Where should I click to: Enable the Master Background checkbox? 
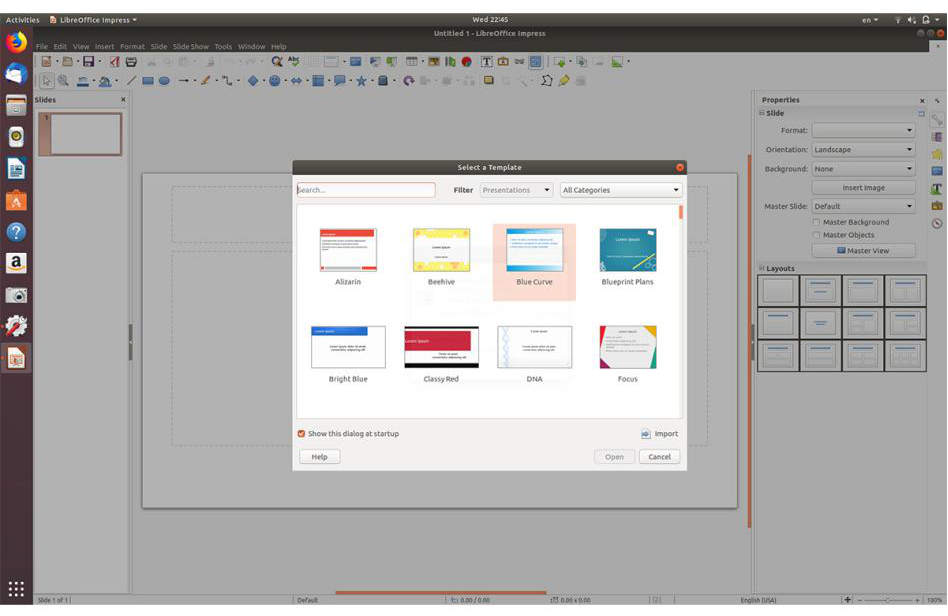(x=816, y=222)
